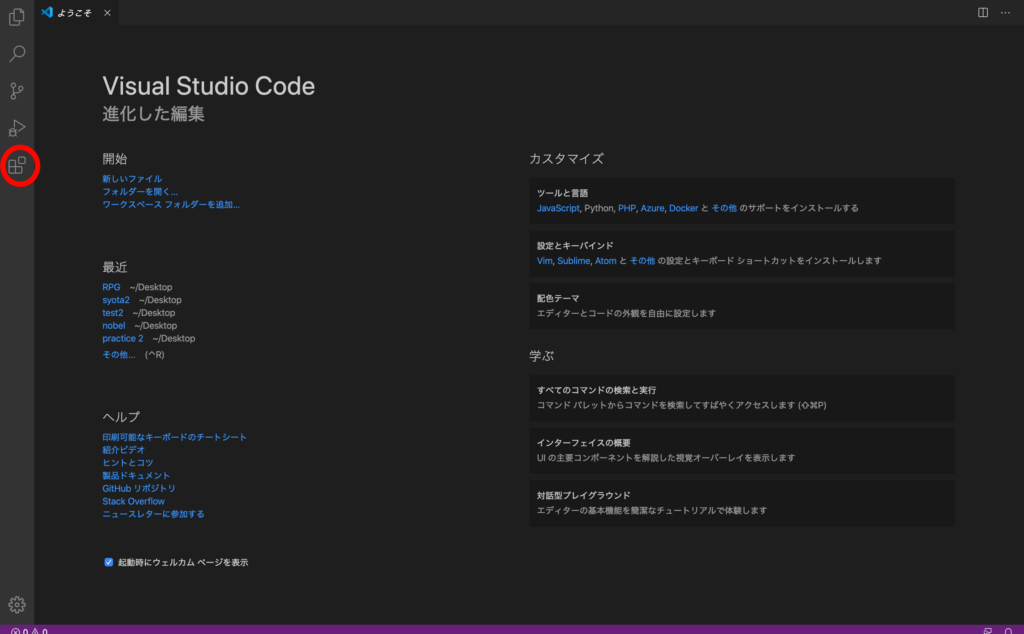This screenshot has height=634, width=1024.
Task: Install JavaScript support via its link
Action: click(x=558, y=208)
